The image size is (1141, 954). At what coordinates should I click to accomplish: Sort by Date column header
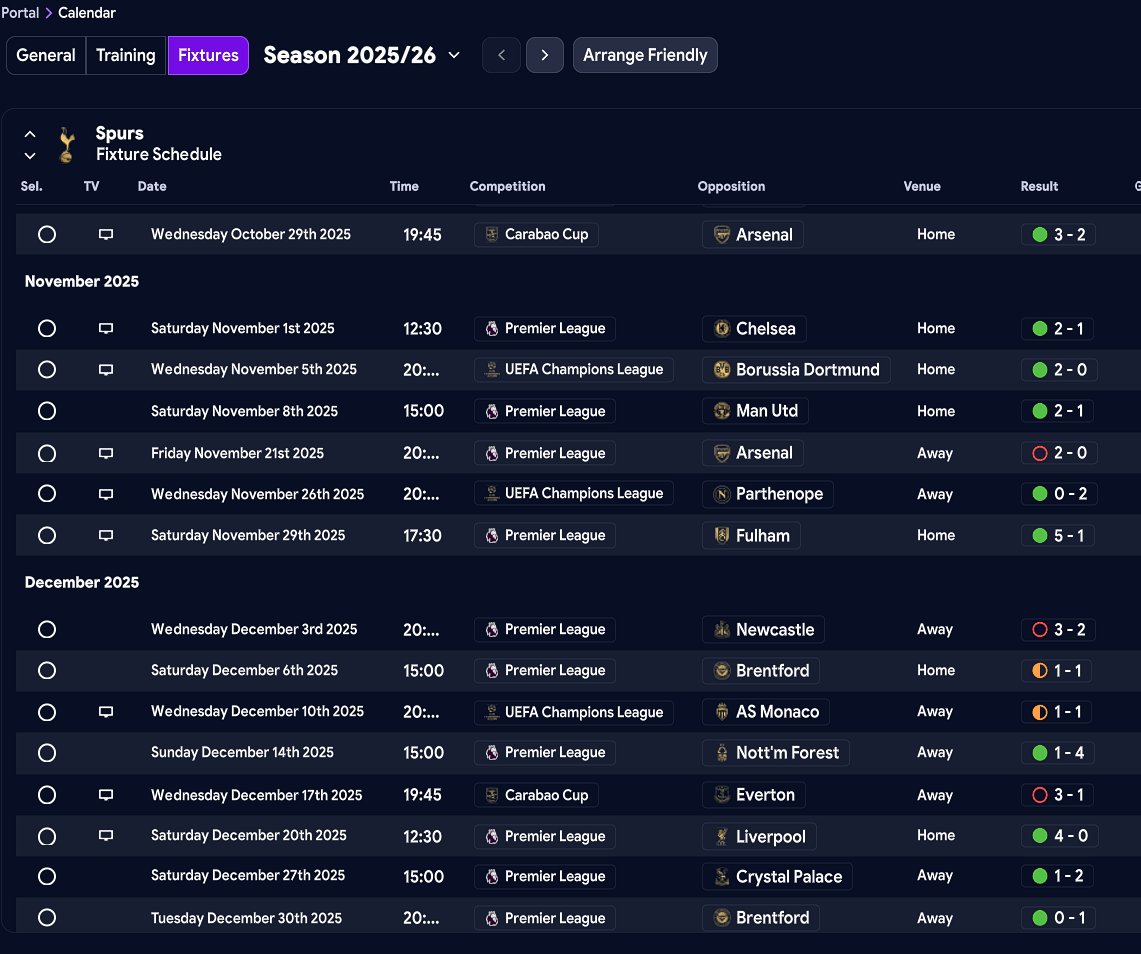152,186
